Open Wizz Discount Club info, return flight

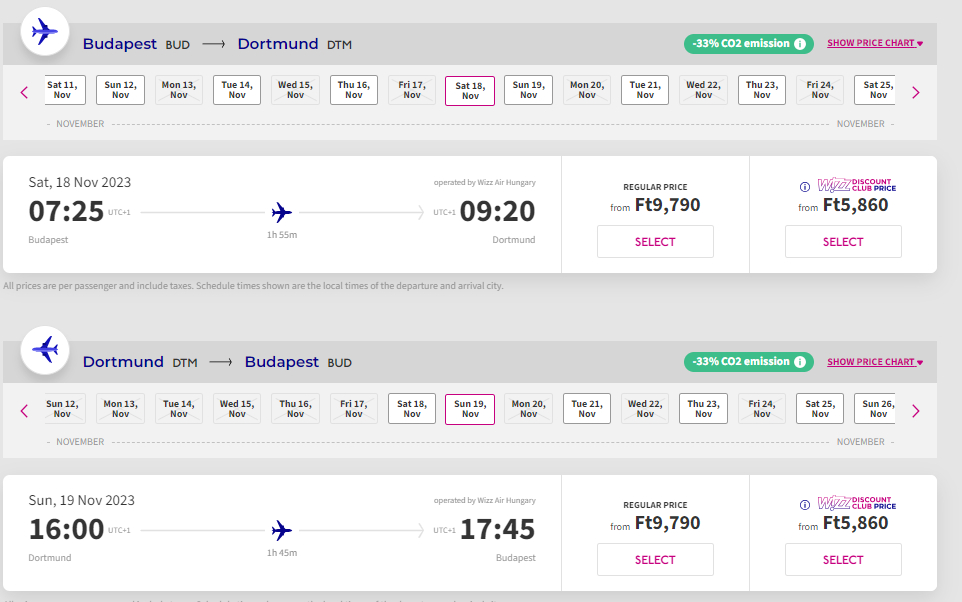coord(804,504)
